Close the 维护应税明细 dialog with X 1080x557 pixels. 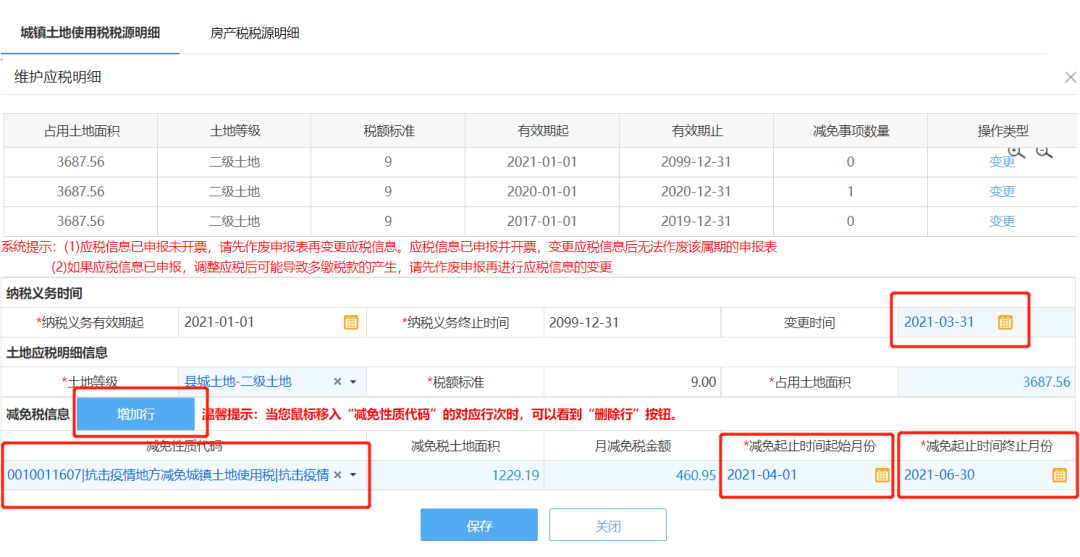click(x=1070, y=77)
